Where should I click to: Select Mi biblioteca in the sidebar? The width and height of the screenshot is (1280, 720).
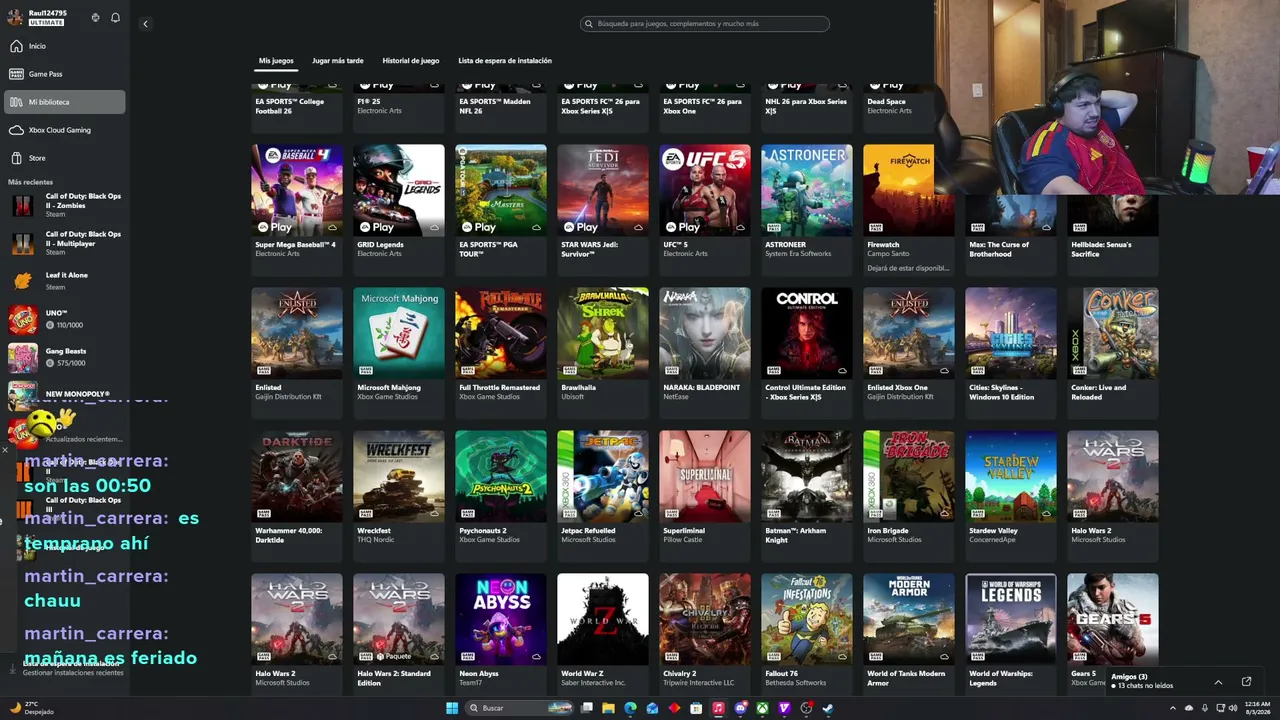pyautogui.click(x=66, y=102)
